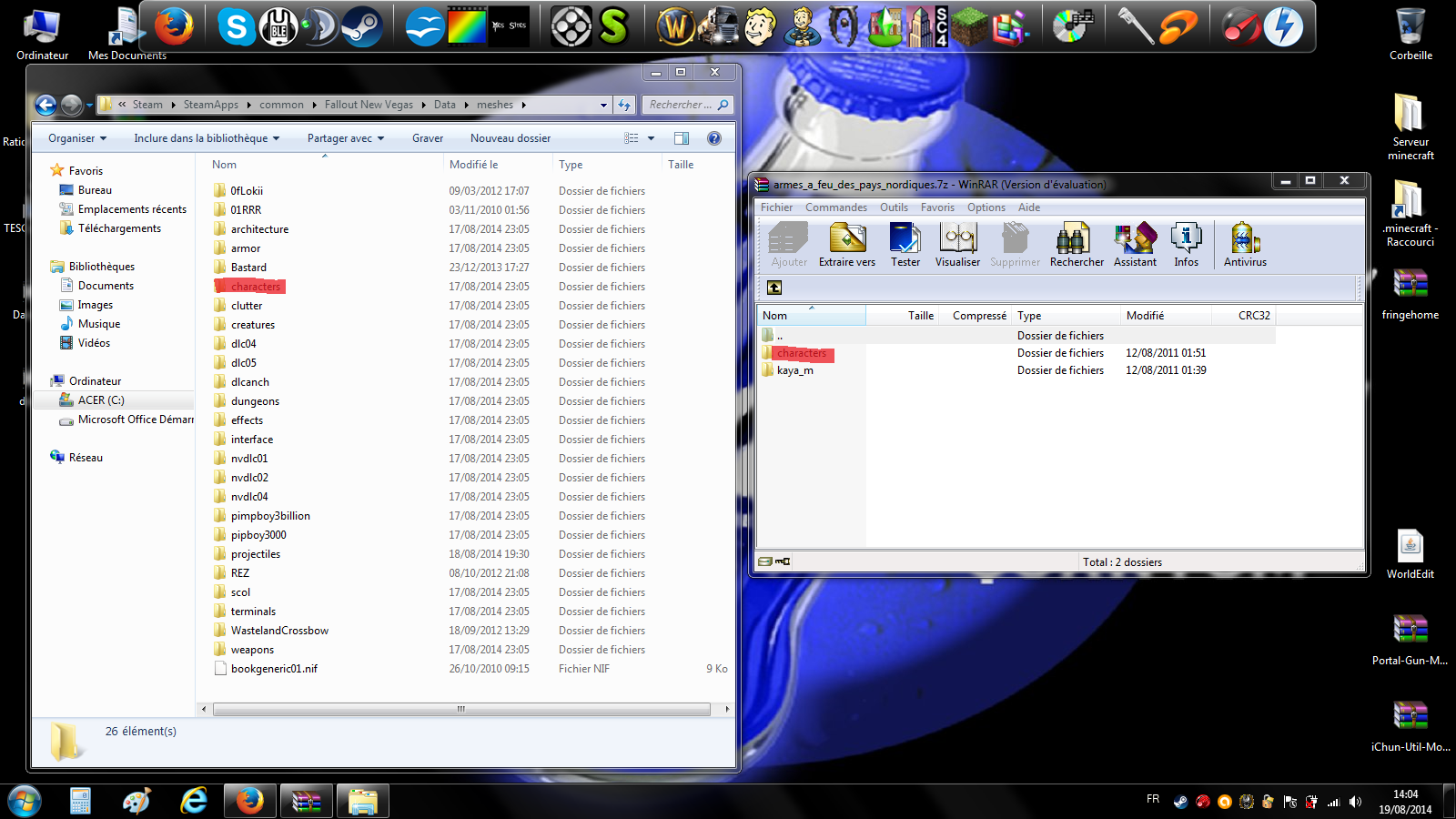Open Internet Explorer on taskbar

click(193, 802)
